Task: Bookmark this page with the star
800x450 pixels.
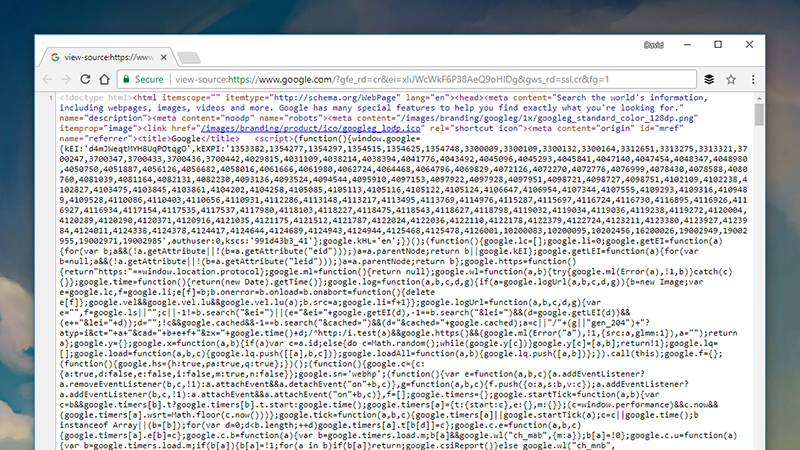Action: click(731, 79)
